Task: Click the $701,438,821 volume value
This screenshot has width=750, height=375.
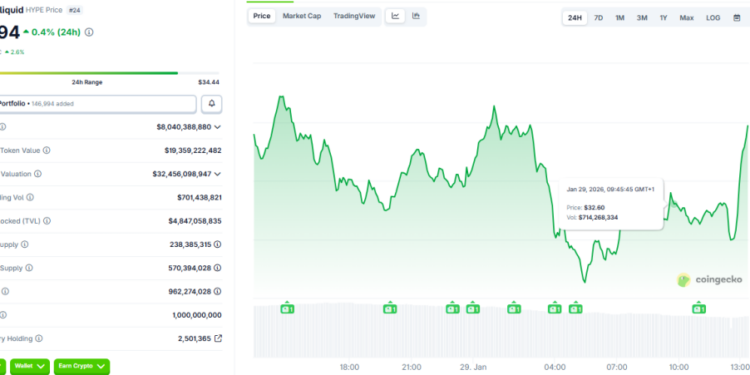Action: [x=199, y=197]
